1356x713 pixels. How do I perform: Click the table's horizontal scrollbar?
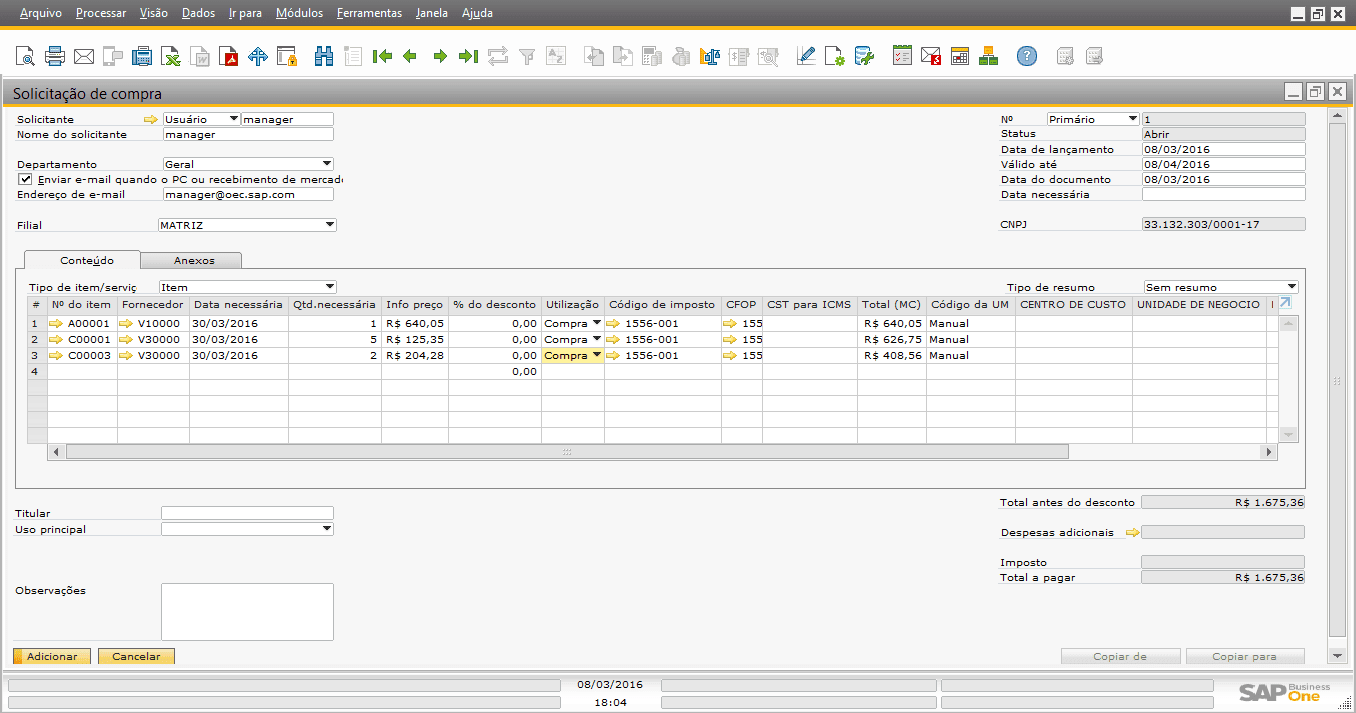pos(566,452)
